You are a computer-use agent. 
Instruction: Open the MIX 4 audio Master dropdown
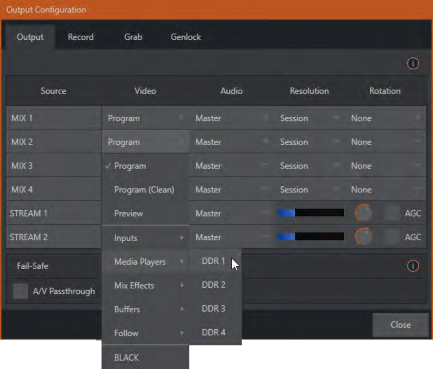[232, 189]
